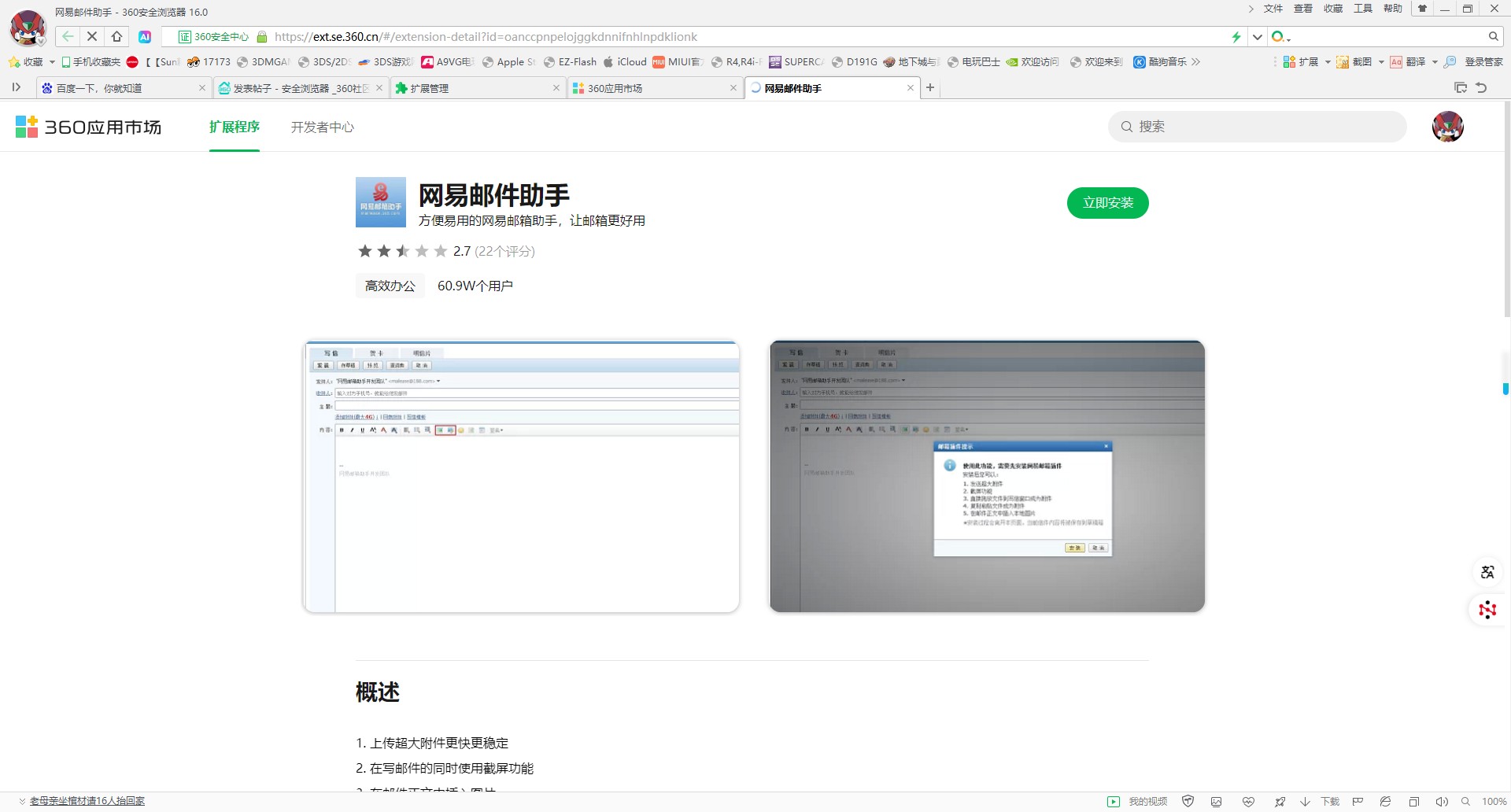Expand the 截图 screenshot dropdown arrow
The width and height of the screenshot is (1511, 812).
[x=1381, y=61]
